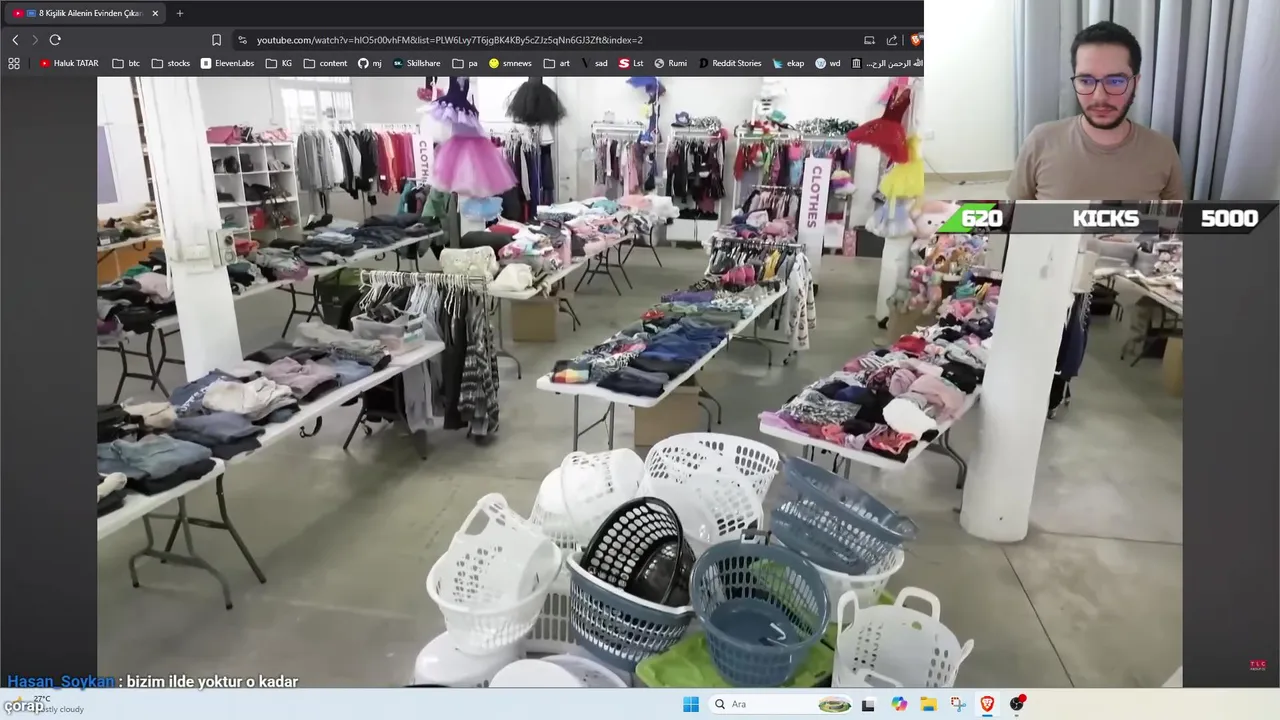Click the YouTube video player

[x=639, y=382]
